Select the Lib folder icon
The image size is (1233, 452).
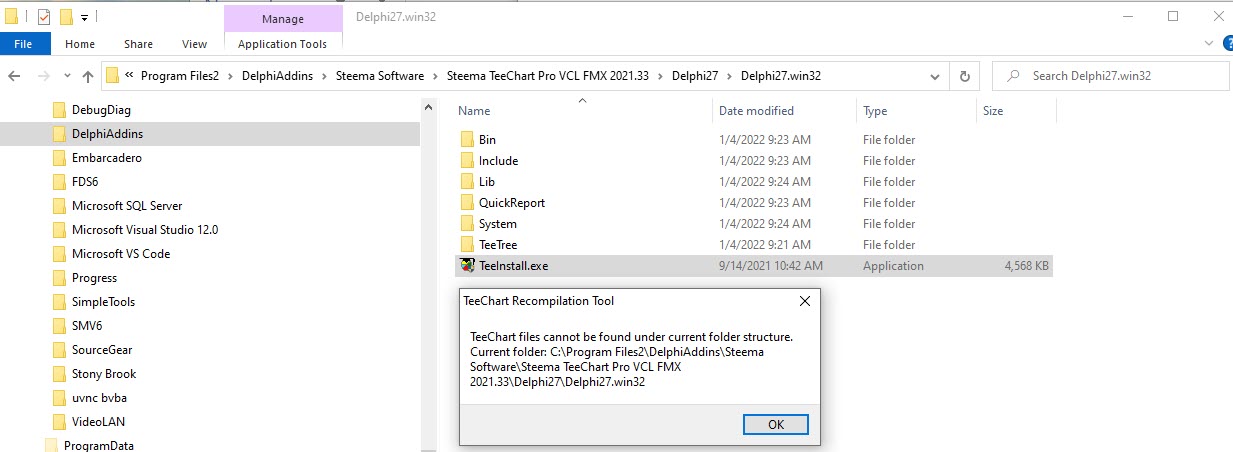point(467,182)
